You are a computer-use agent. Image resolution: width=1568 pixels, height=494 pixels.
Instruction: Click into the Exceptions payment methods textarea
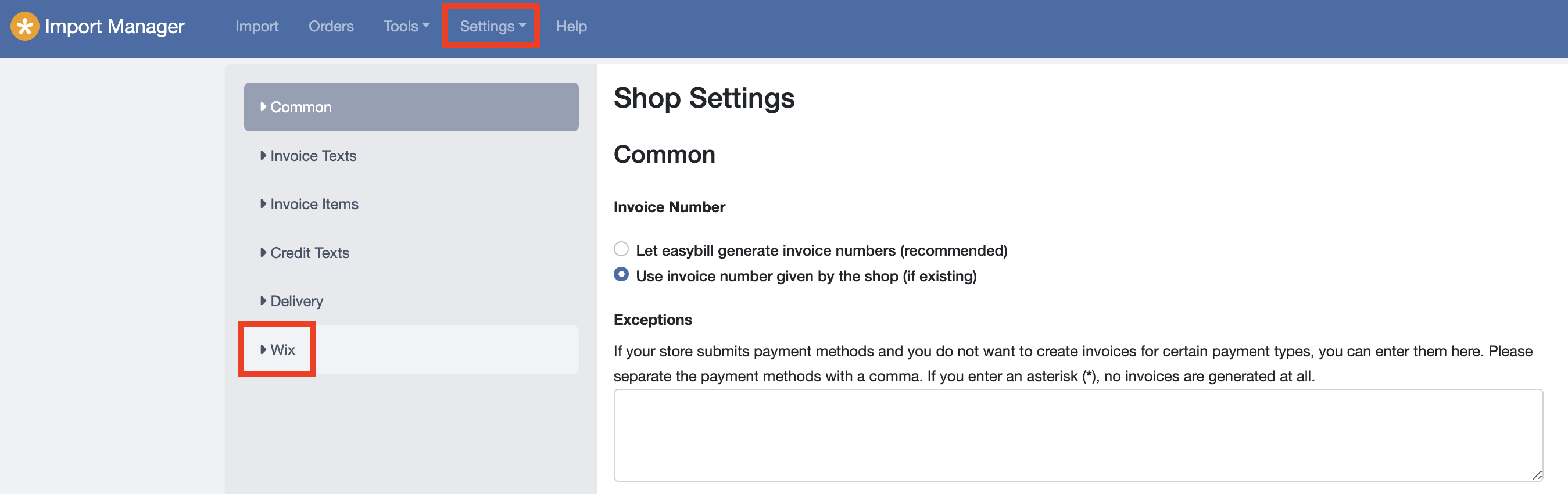coord(1078,435)
